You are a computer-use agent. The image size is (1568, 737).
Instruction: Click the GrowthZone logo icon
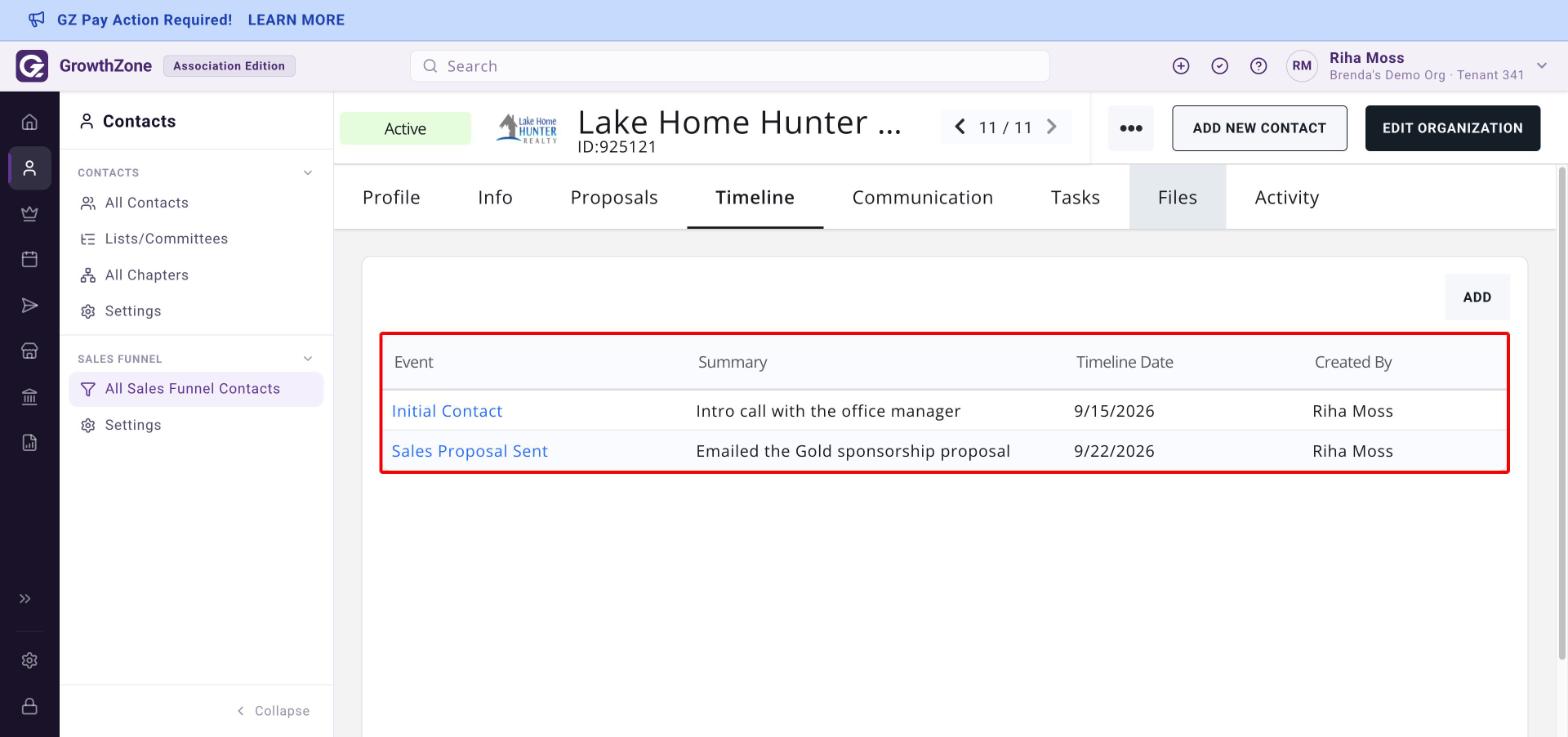click(32, 66)
